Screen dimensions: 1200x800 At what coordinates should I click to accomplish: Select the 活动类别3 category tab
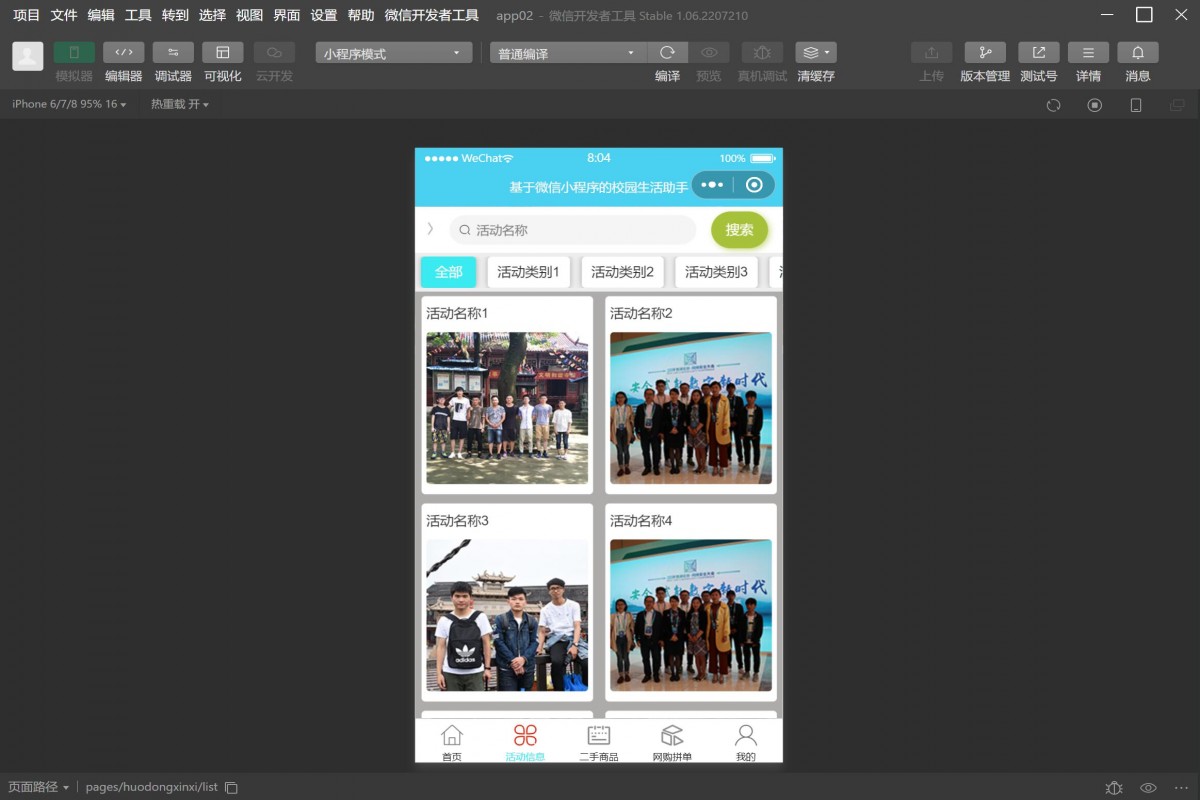(x=716, y=272)
